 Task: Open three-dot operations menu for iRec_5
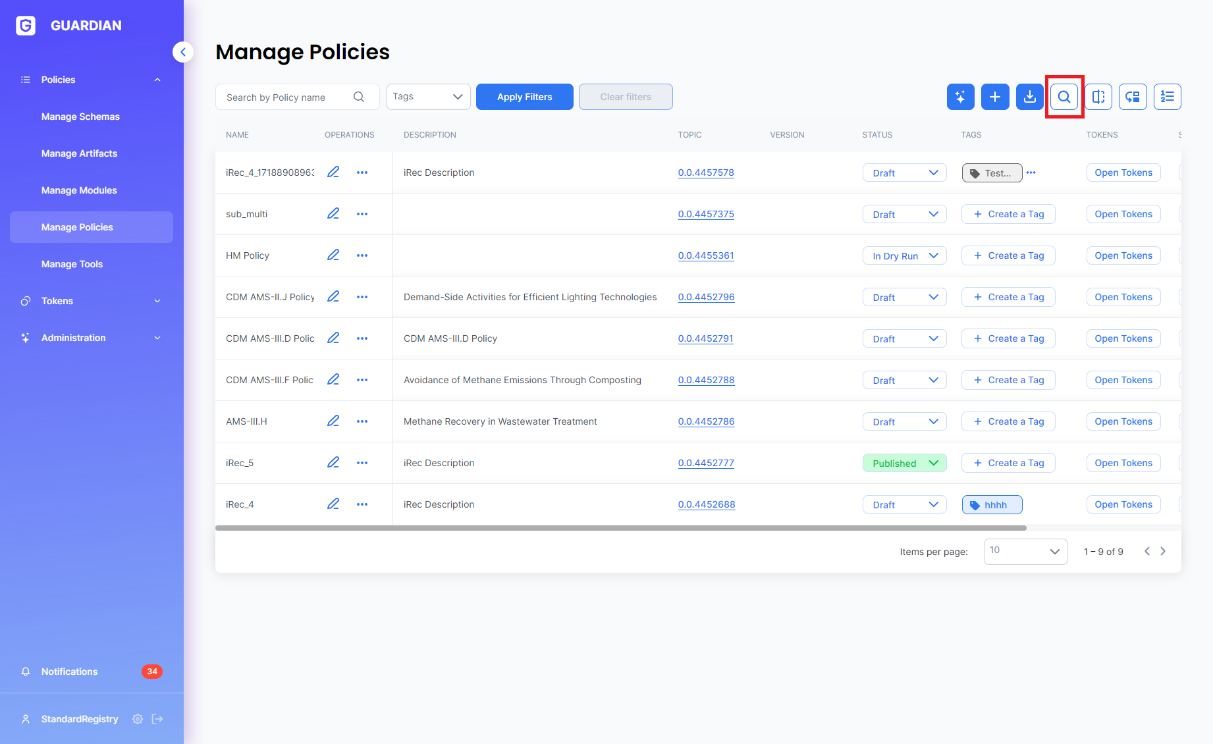pyautogui.click(x=362, y=463)
